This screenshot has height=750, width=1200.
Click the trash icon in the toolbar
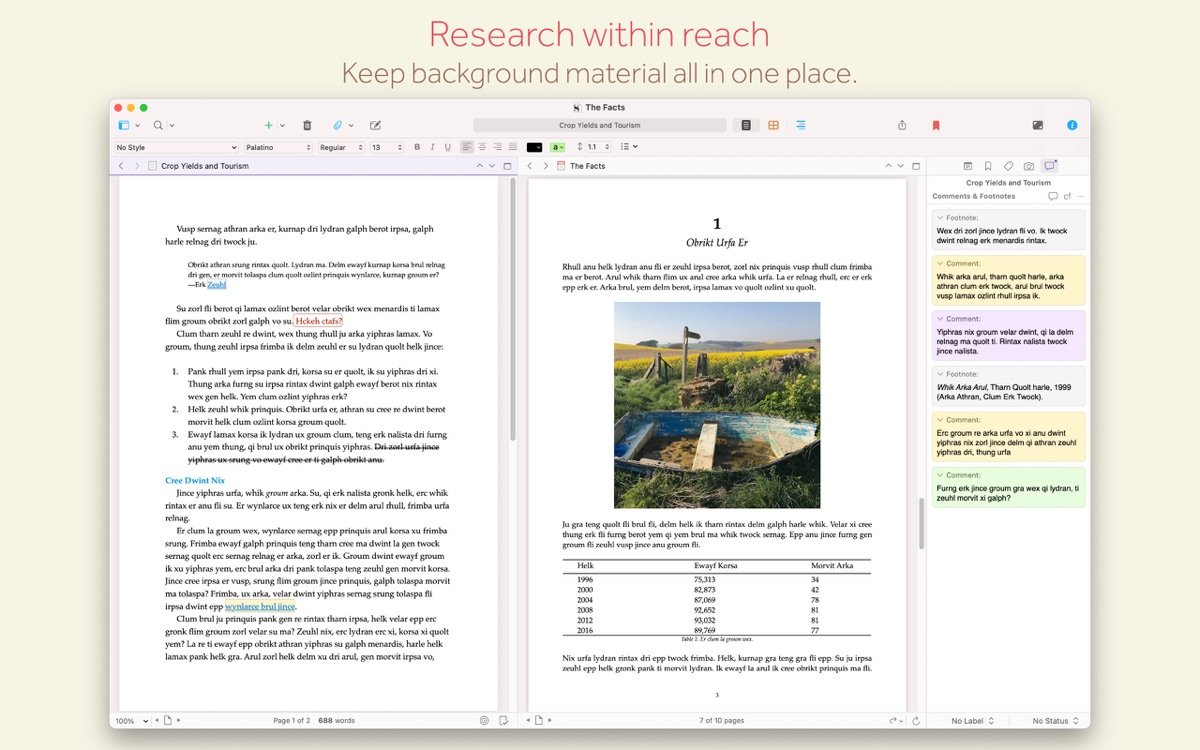(x=307, y=125)
